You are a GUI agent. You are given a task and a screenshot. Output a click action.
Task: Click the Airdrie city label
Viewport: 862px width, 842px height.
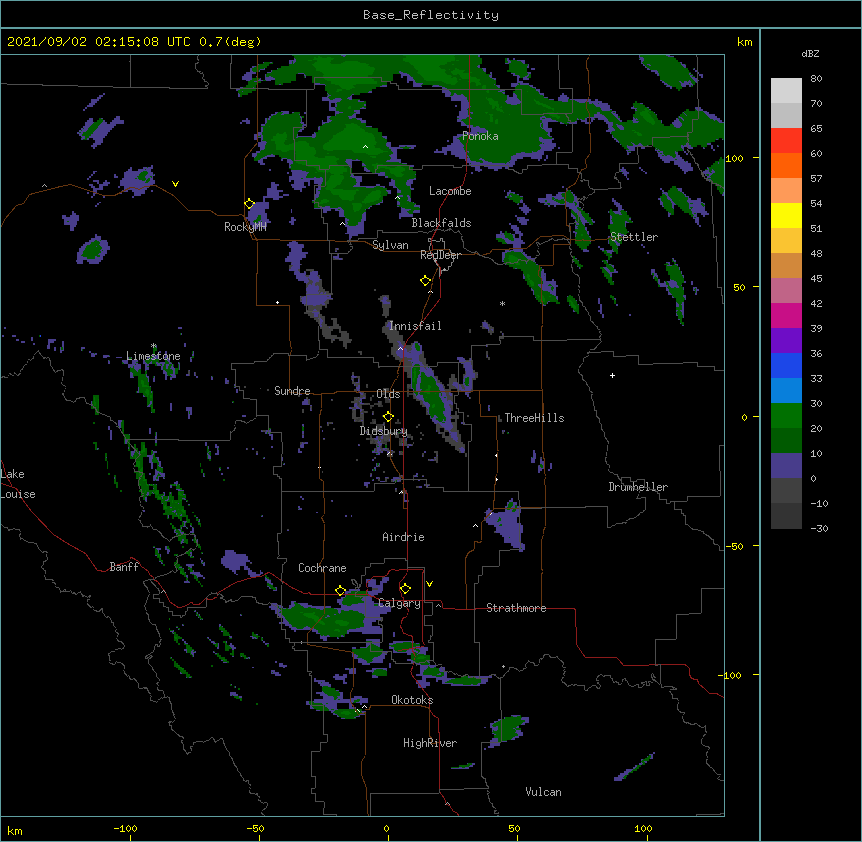point(403,537)
